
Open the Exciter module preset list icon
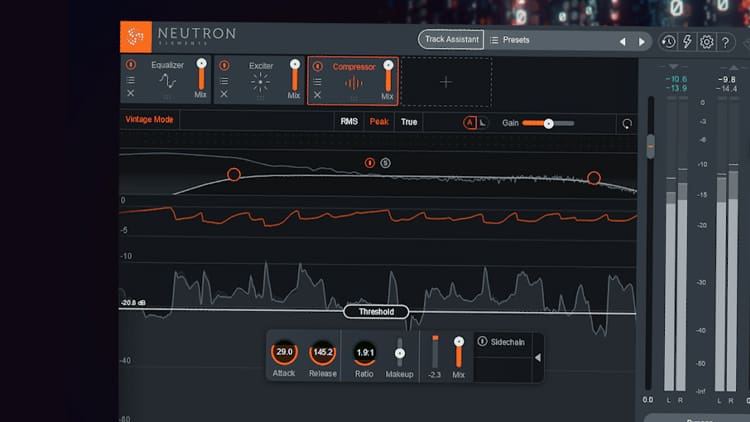click(224, 80)
